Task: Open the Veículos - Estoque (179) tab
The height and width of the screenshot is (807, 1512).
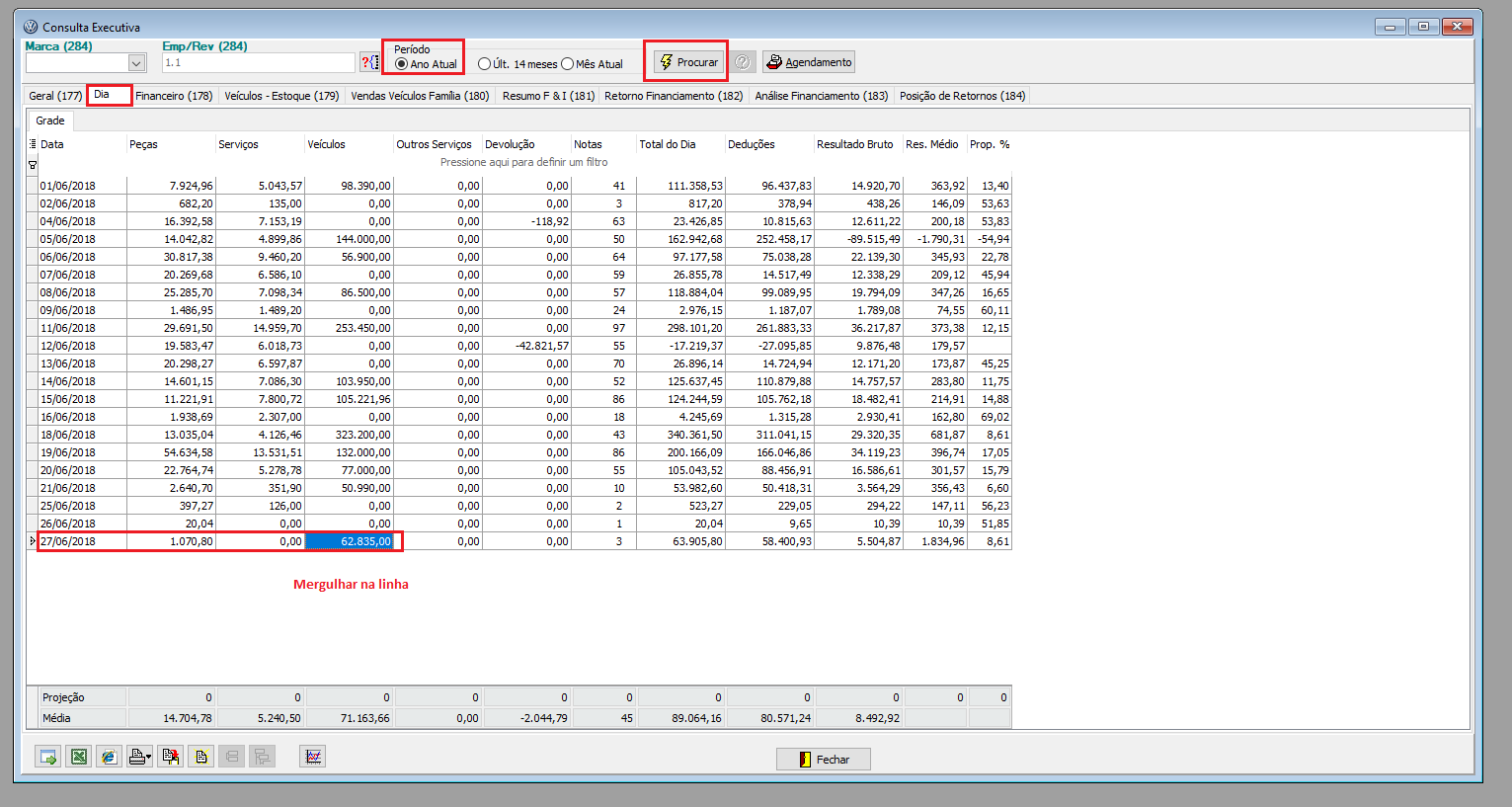Action: (281, 96)
